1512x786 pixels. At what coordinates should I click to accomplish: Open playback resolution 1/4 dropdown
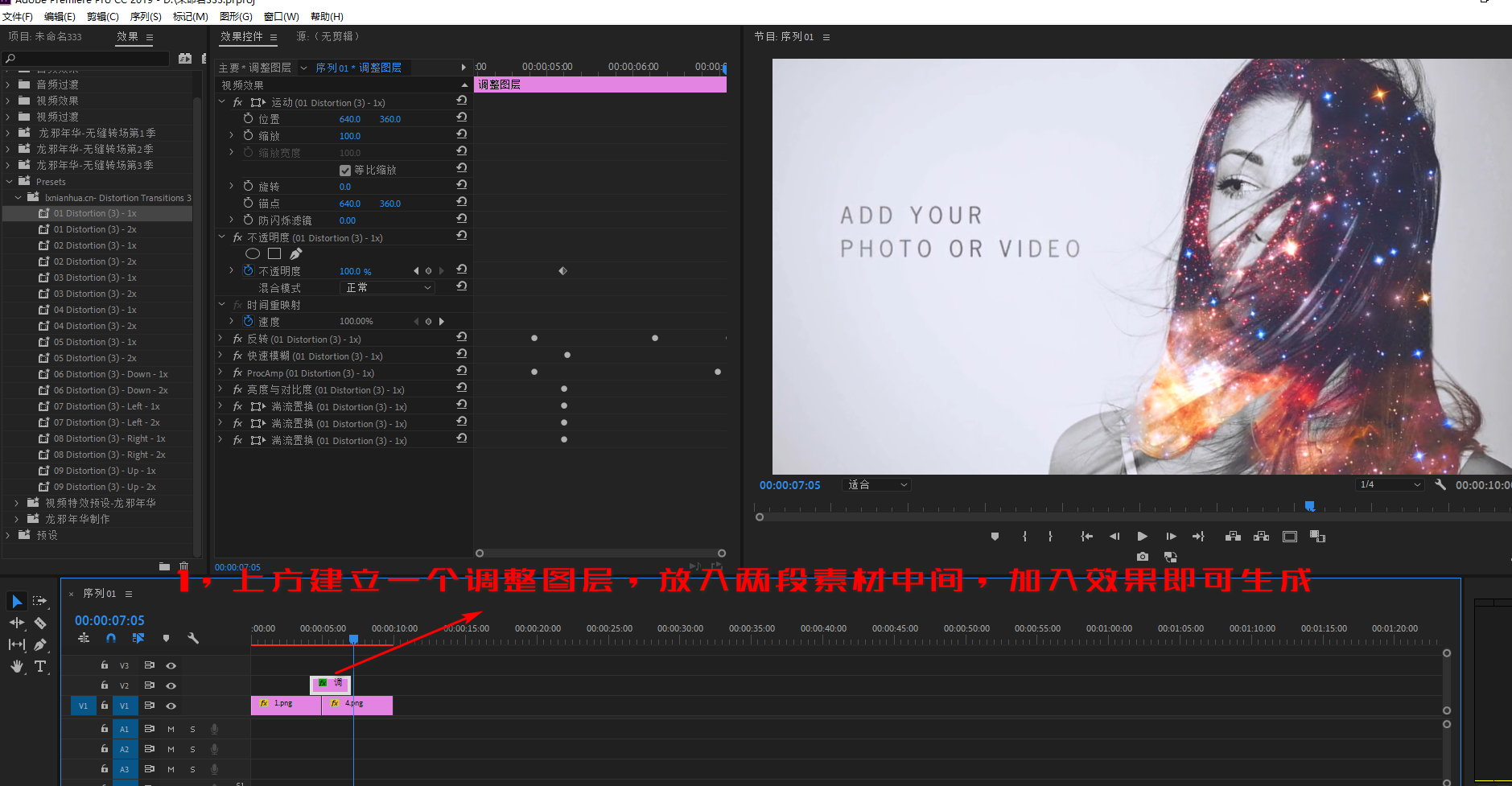1390,485
